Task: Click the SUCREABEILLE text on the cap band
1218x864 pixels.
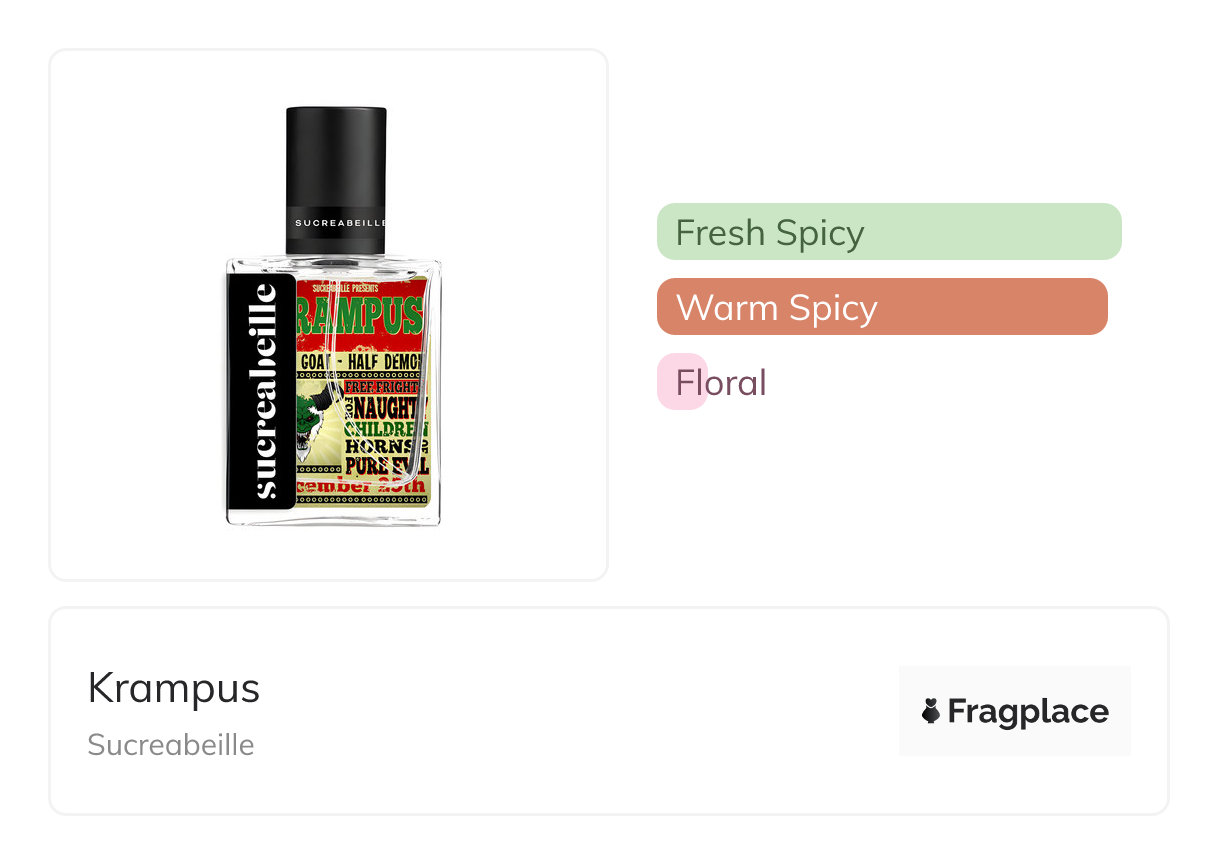Action: click(339, 223)
